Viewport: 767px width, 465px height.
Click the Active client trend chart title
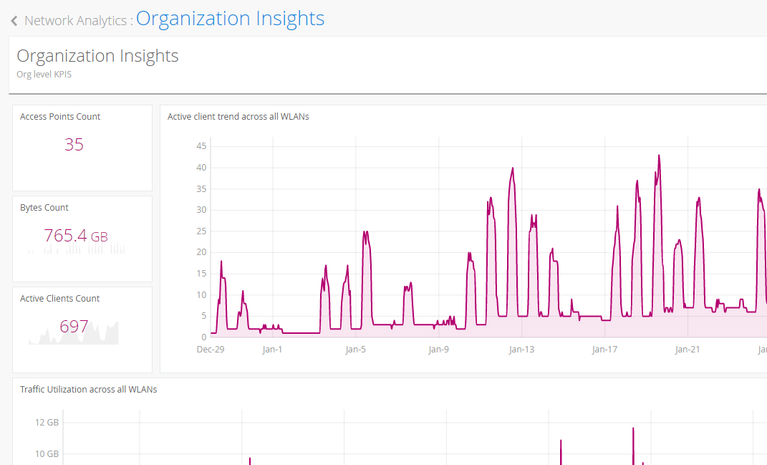(x=238, y=117)
